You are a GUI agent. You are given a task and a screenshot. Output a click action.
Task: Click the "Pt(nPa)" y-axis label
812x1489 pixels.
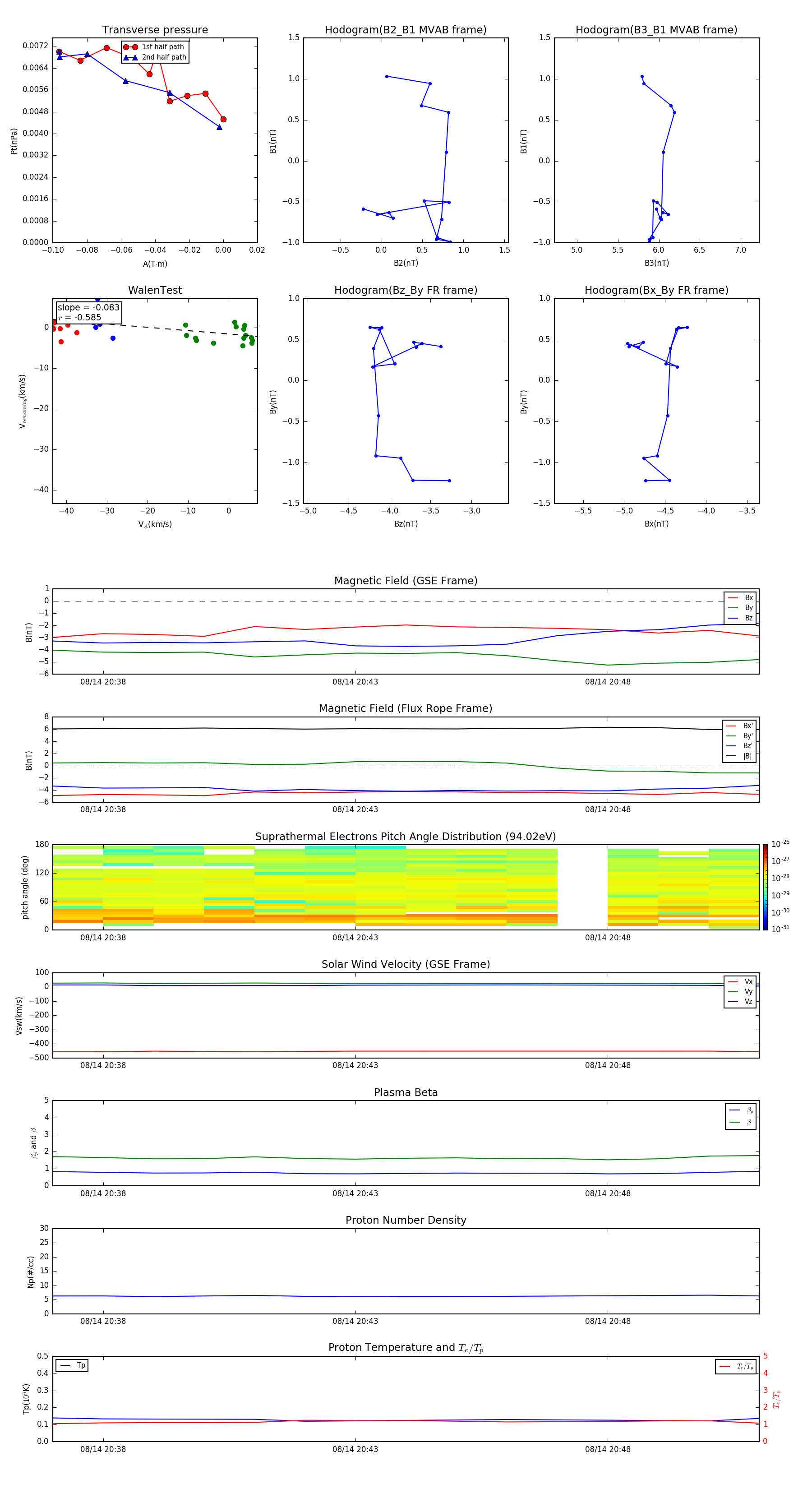[14, 140]
